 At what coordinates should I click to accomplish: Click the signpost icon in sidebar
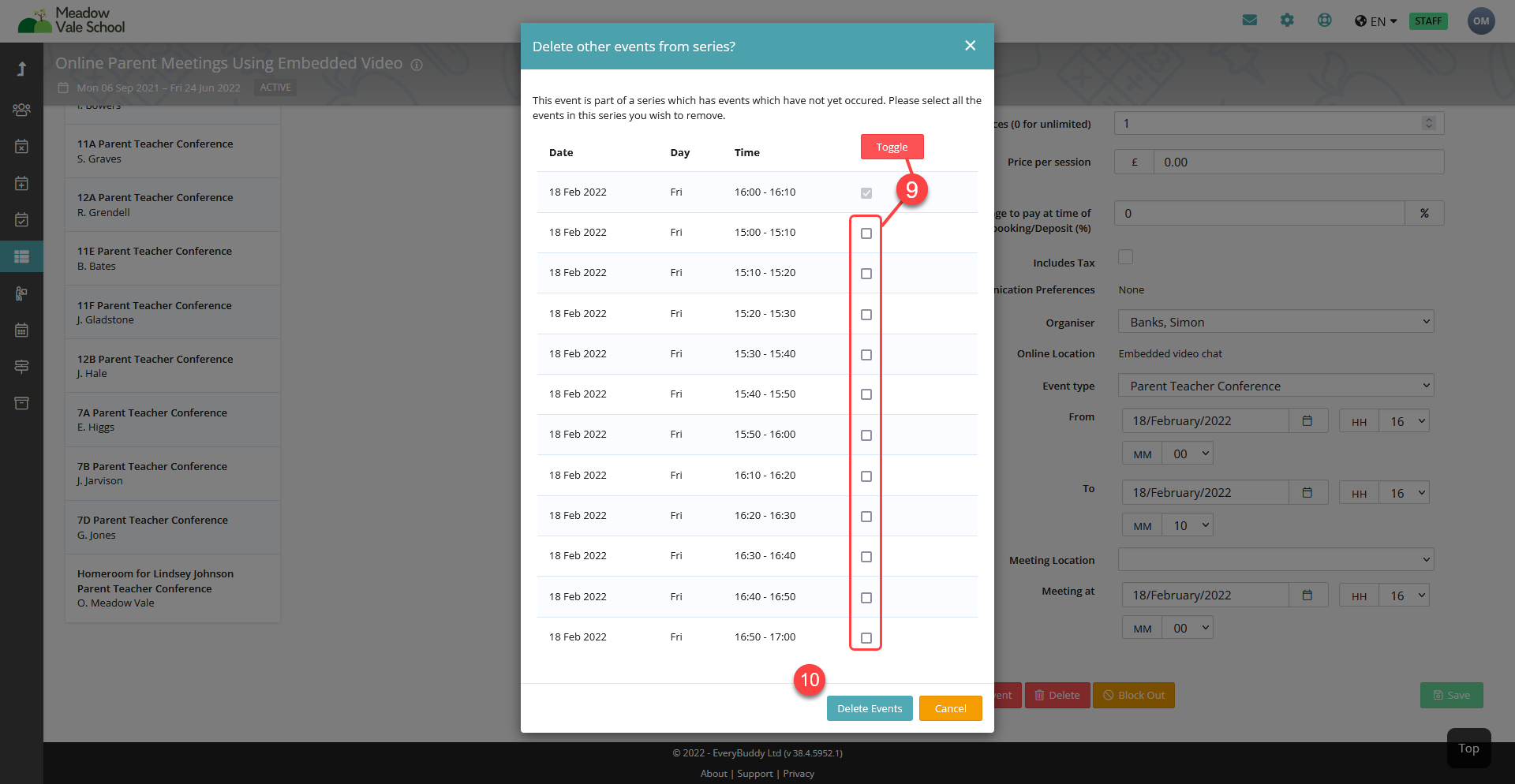pos(21,367)
